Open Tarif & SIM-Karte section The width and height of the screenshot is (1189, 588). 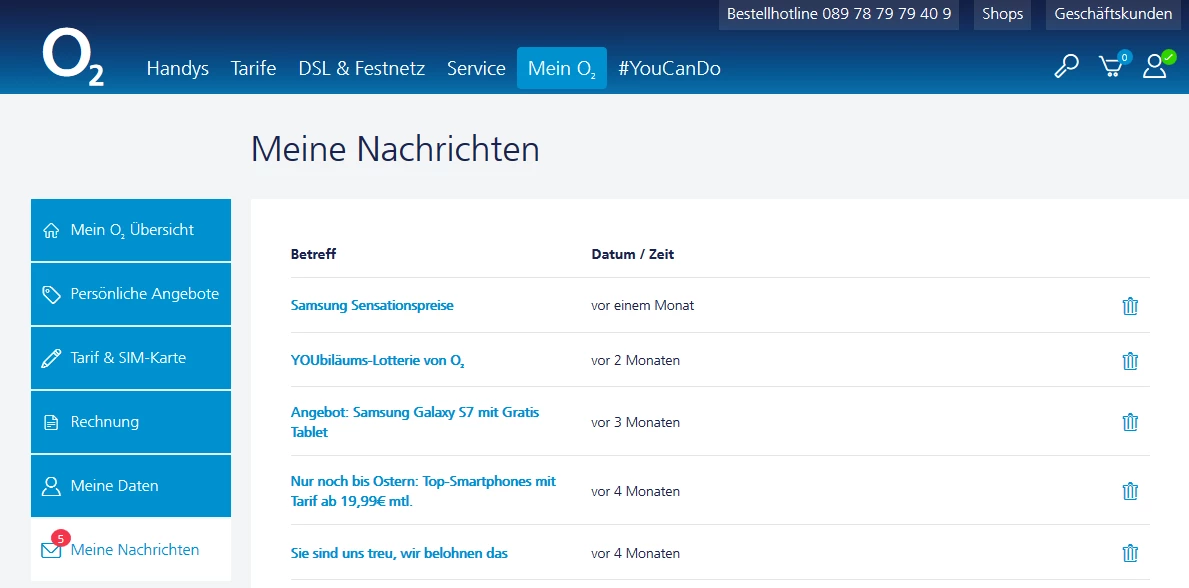pos(131,358)
